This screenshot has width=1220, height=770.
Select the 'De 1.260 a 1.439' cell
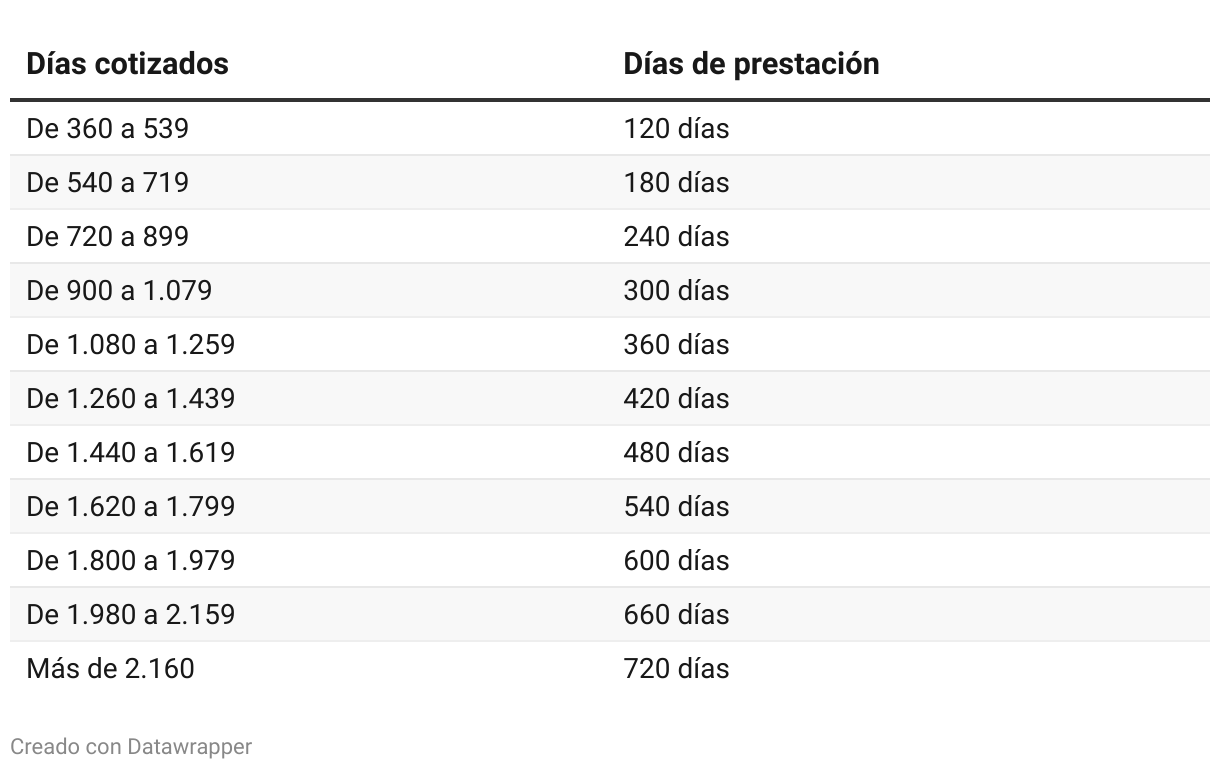pos(130,399)
